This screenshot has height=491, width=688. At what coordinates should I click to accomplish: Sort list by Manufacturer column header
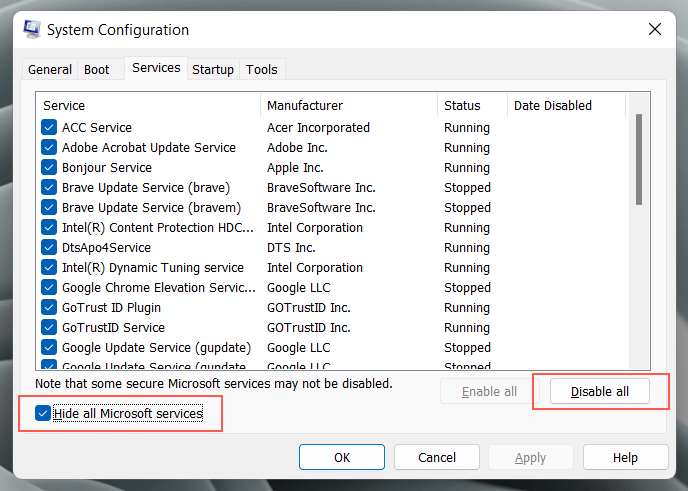coord(348,105)
